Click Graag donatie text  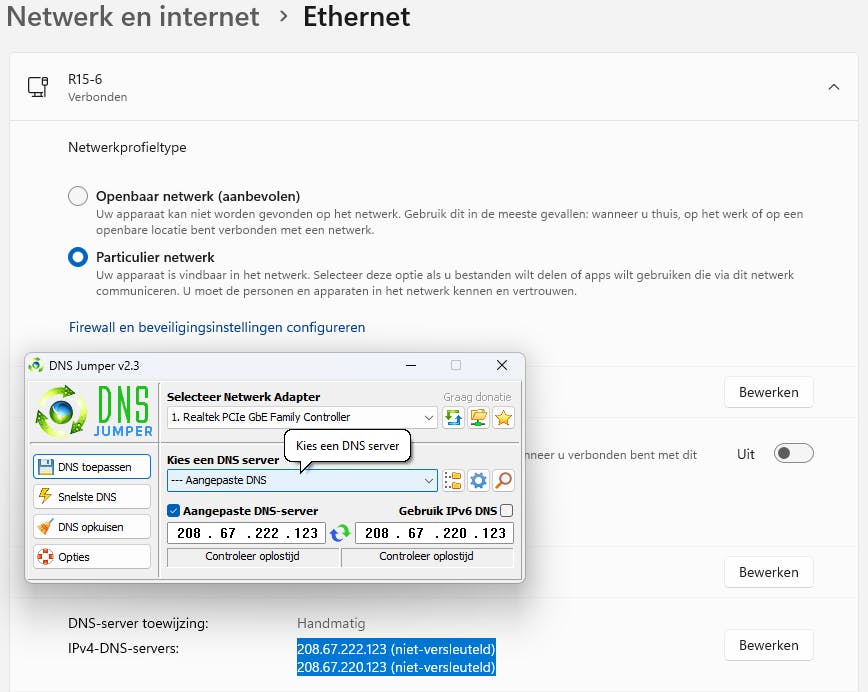[477, 397]
